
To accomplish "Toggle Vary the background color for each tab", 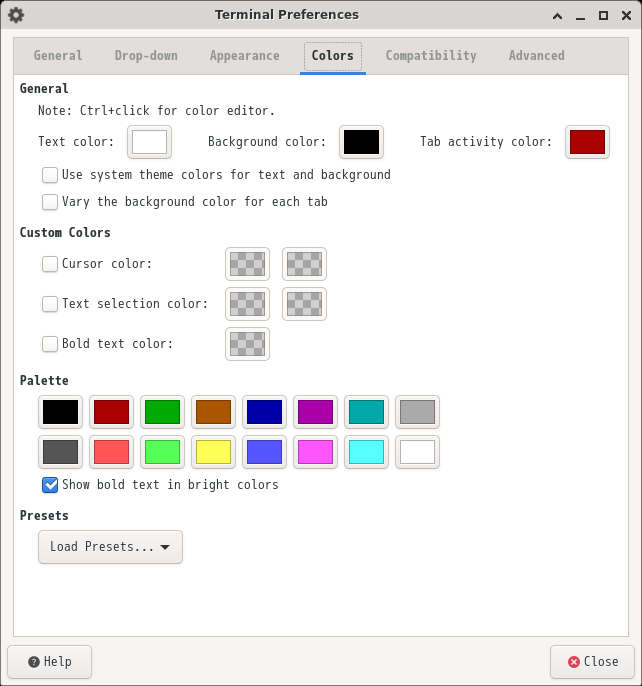I will (x=50, y=202).
